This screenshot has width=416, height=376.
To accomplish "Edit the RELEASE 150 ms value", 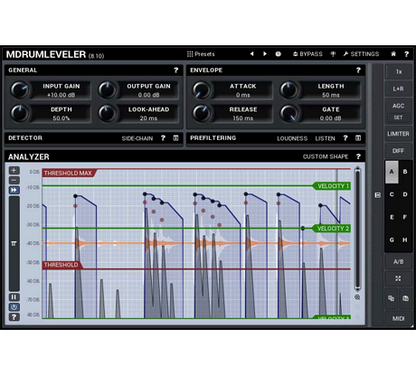I will pos(243,118).
